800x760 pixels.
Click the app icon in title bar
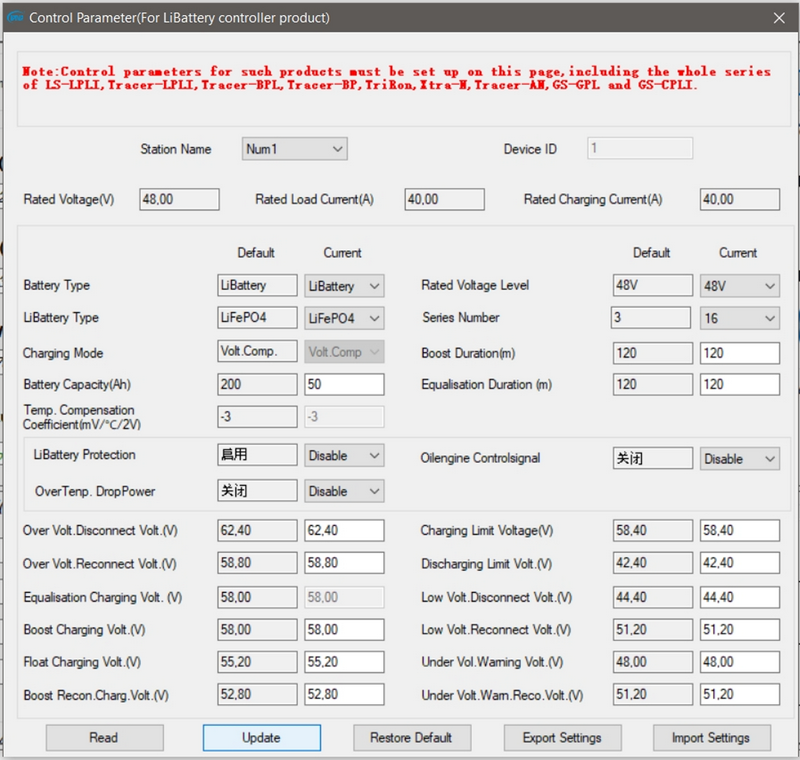(x=14, y=17)
